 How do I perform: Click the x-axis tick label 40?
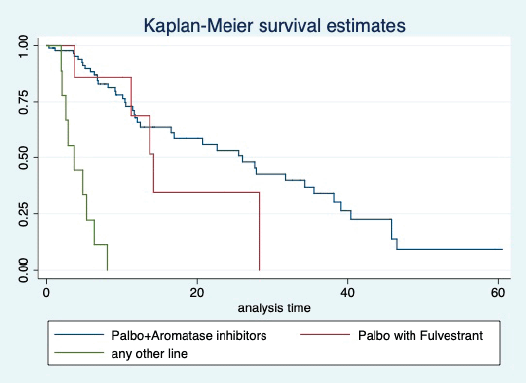click(x=347, y=293)
